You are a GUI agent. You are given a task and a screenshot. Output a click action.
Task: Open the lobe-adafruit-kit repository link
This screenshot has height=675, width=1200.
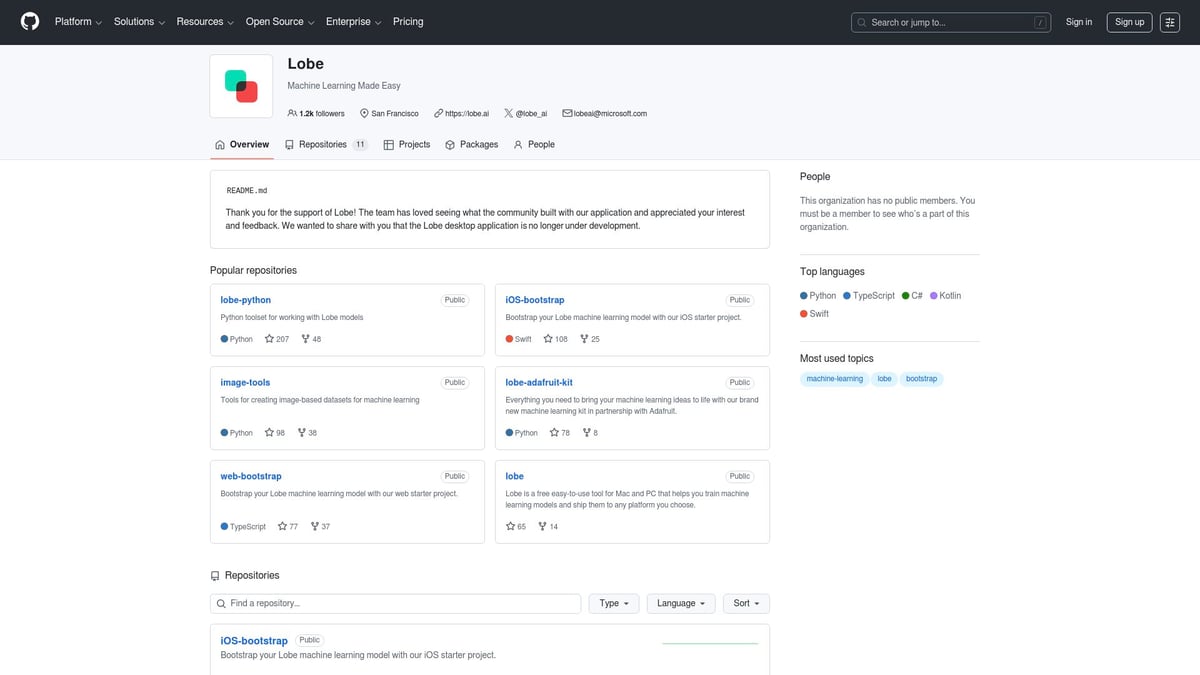pos(539,382)
